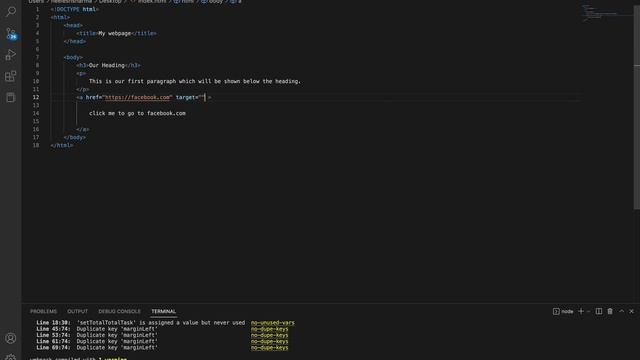Screen dimensions: 640x360
Task: Open the Search view in activity bar
Action: pyautogui.click(x=11, y=11)
